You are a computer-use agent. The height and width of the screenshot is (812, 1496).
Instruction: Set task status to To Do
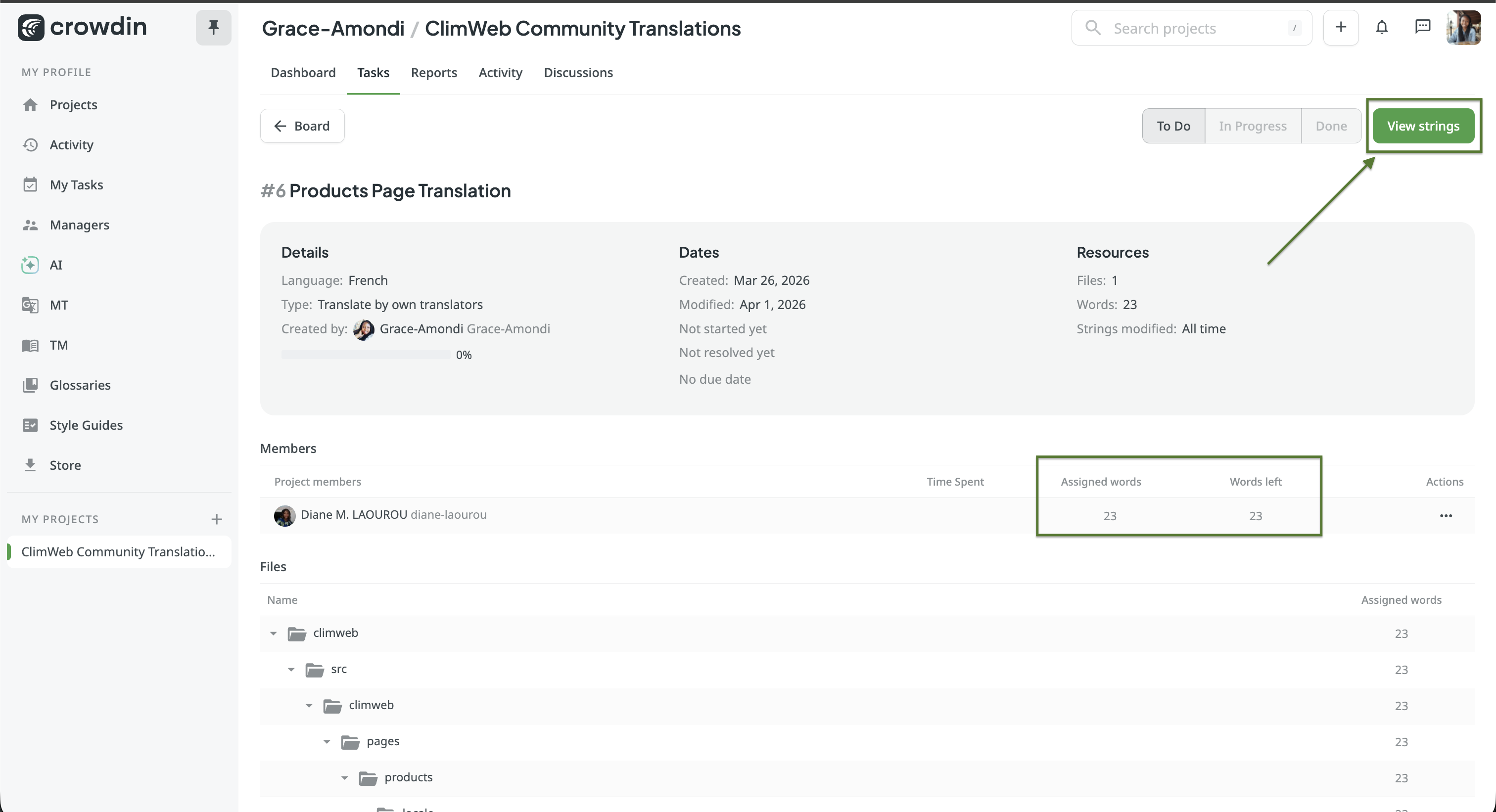coord(1173,126)
